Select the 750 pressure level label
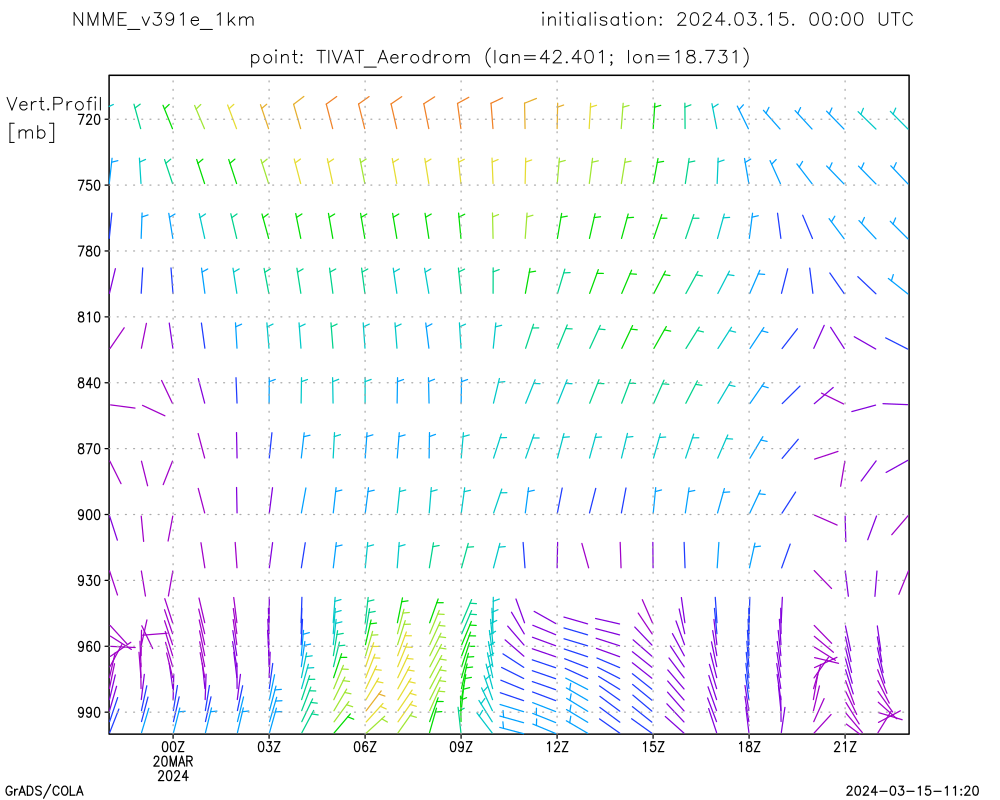The image size is (1000, 800). (x=89, y=186)
